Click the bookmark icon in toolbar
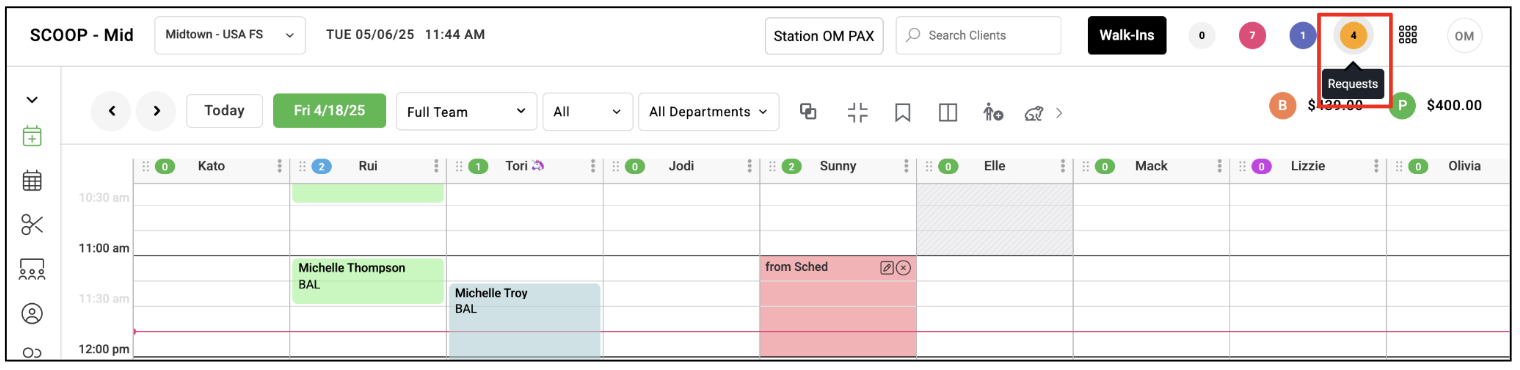This screenshot has width=1520, height=370. 902,112
